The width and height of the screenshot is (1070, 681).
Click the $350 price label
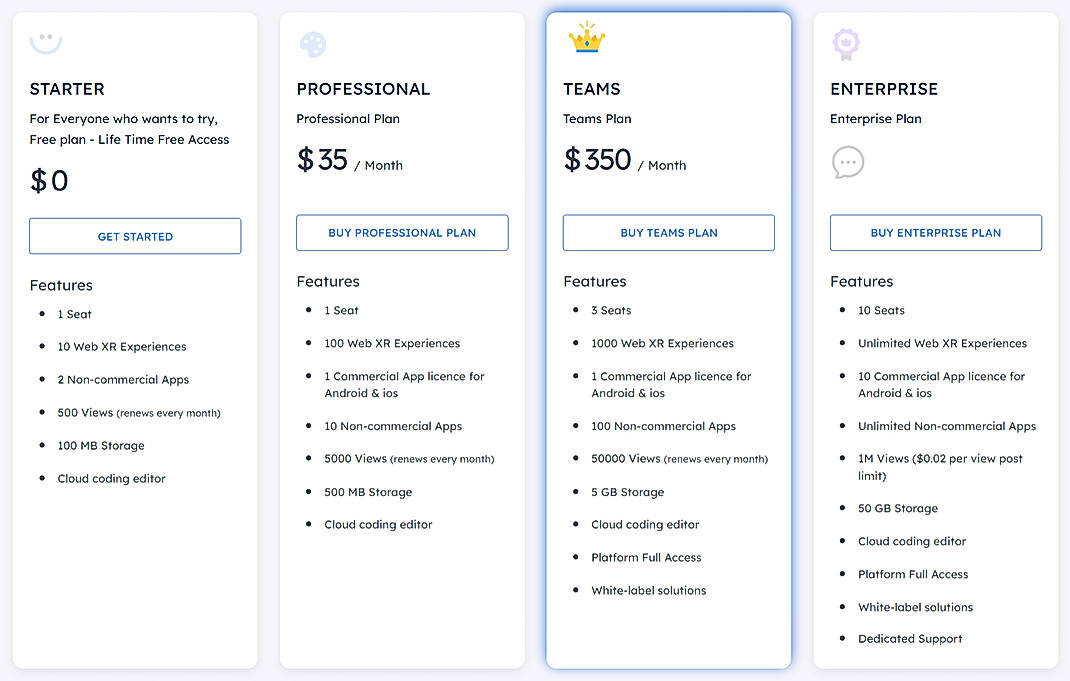point(597,159)
